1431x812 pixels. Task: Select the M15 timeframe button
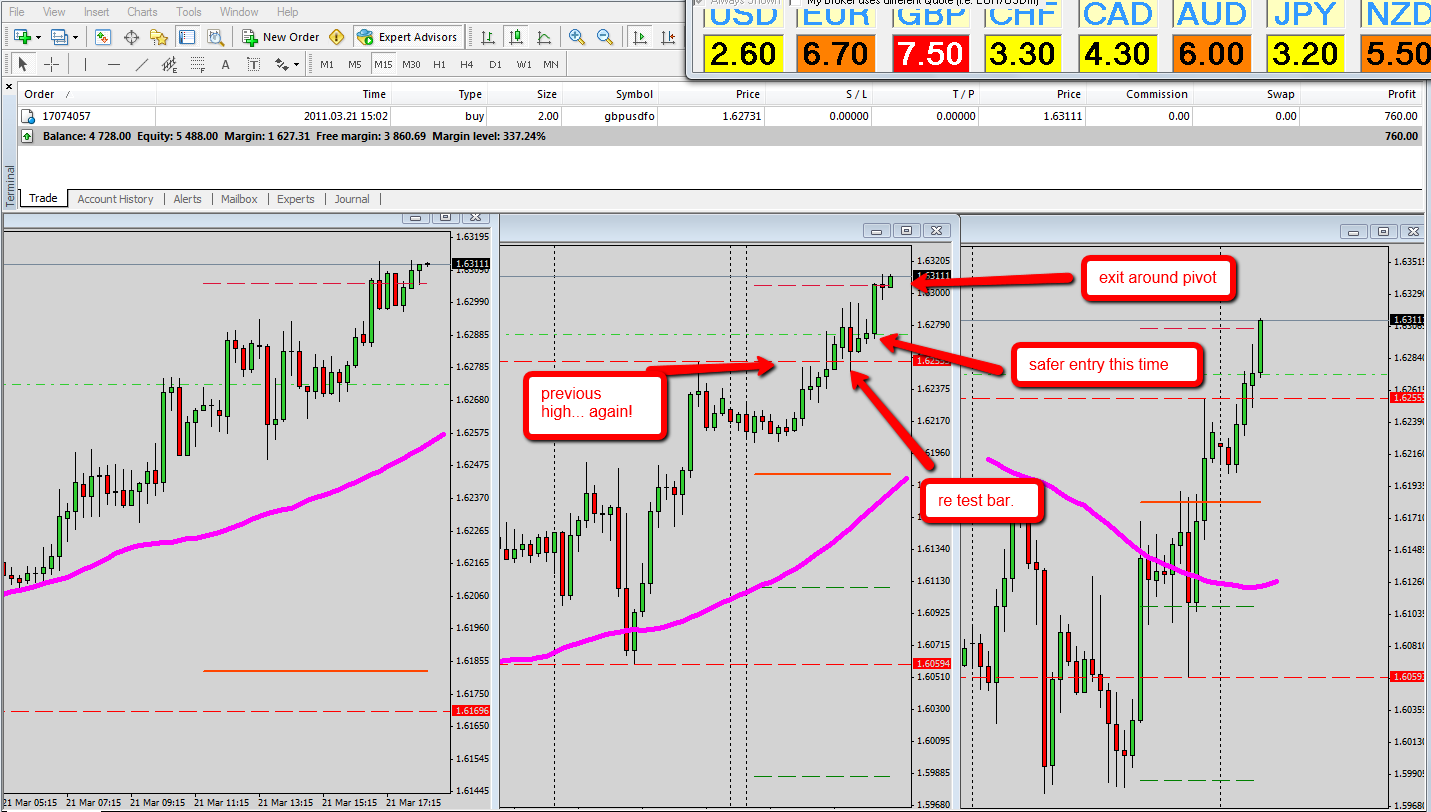[x=383, y=64]
